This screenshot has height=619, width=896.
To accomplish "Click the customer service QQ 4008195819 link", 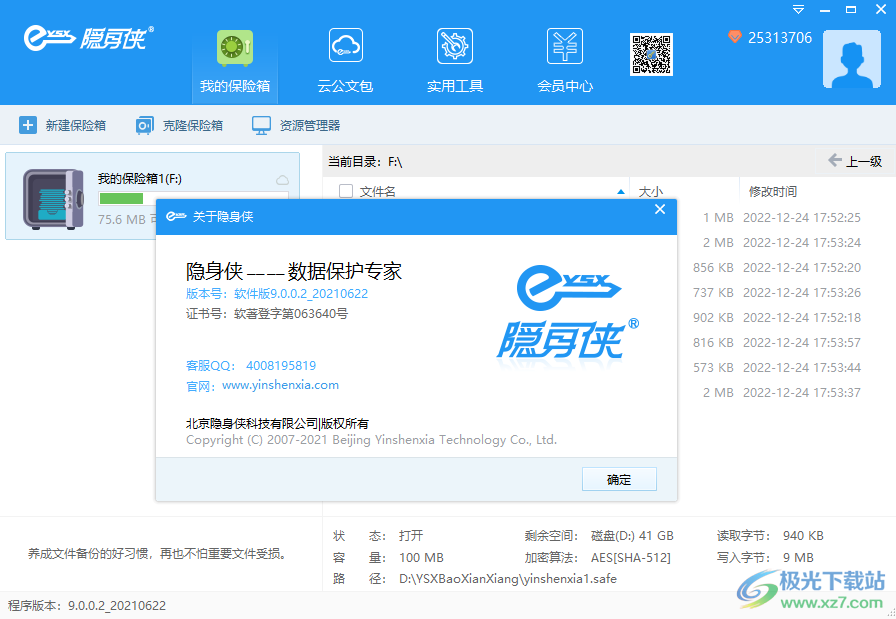I will pos(280,365).
